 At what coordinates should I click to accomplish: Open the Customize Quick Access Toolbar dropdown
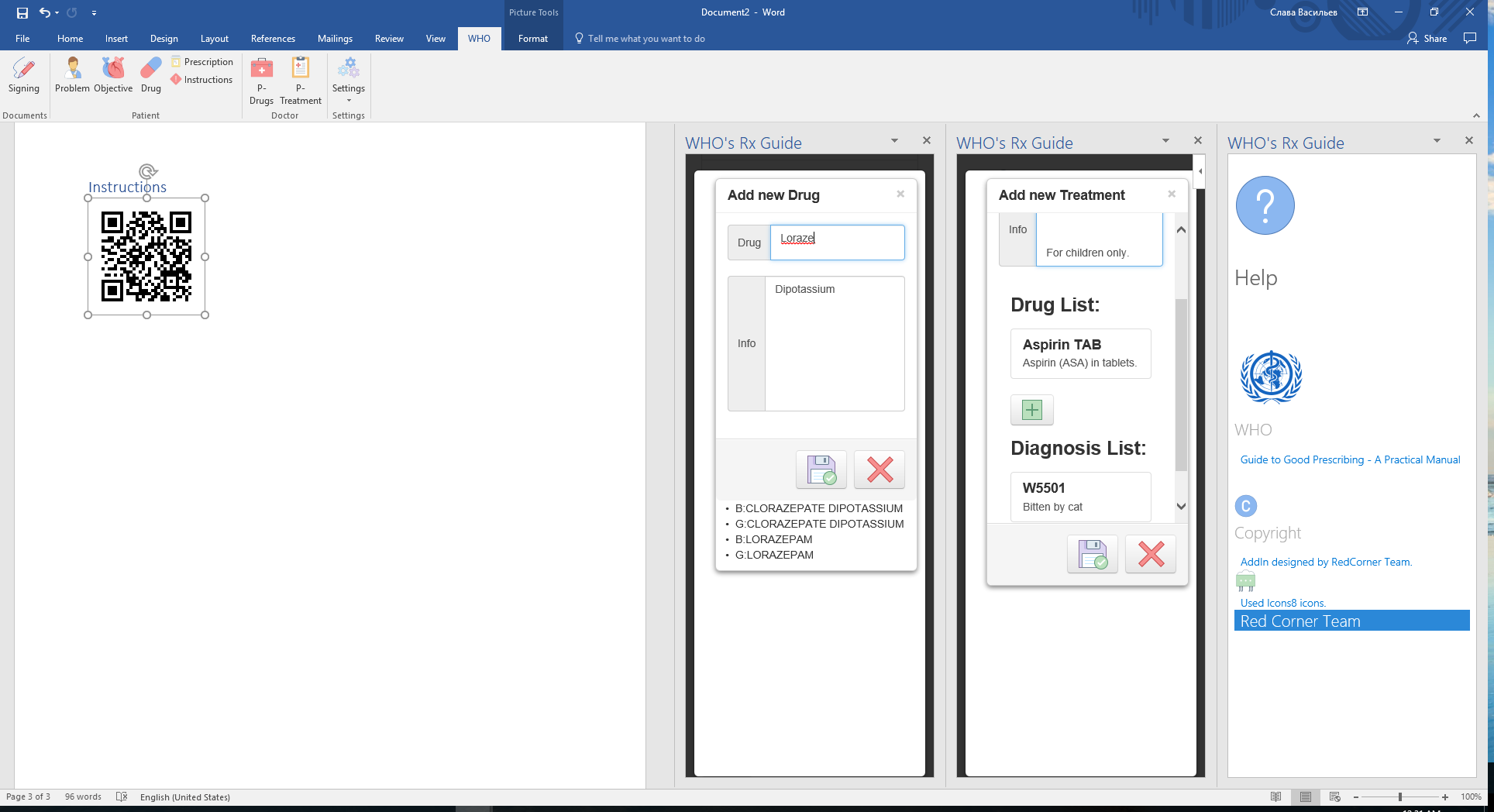94,12
